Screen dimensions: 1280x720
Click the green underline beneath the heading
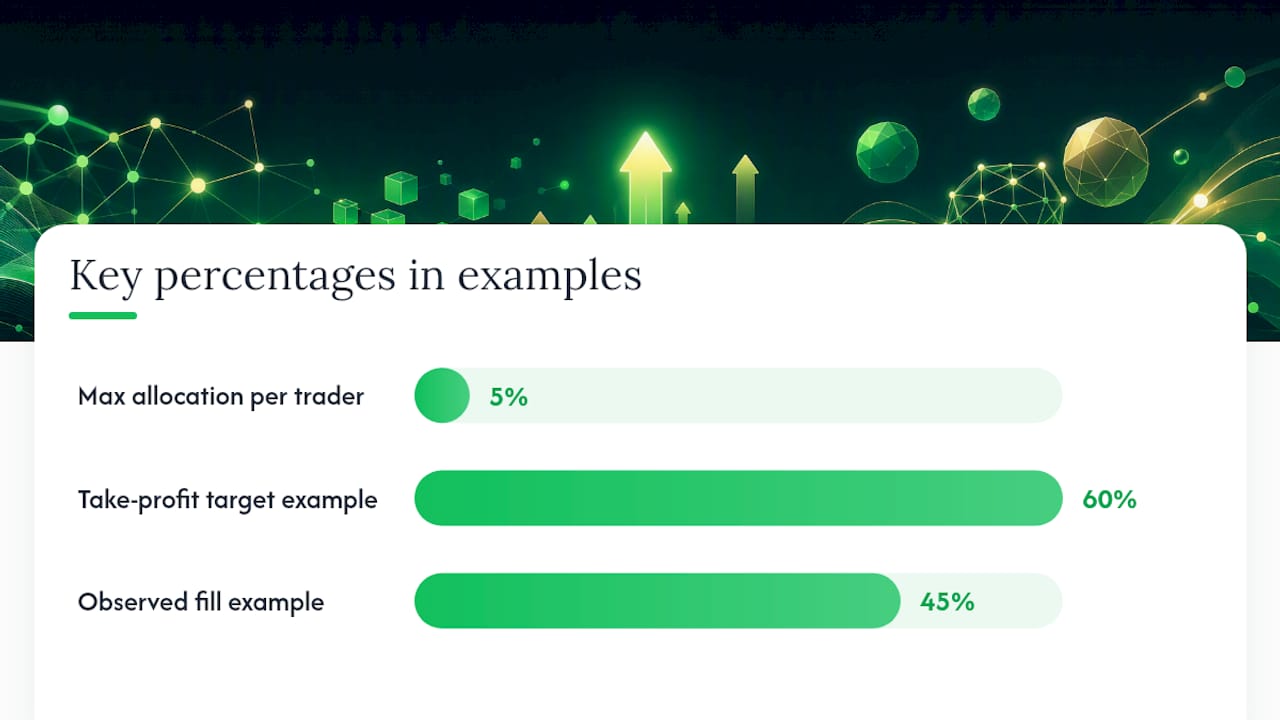click(103, 316)
